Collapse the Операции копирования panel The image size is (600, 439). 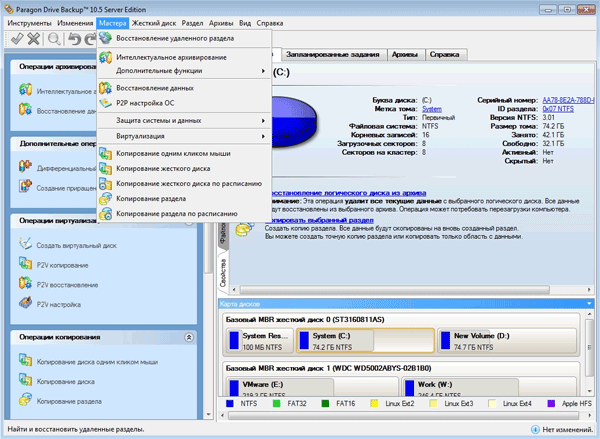[x=189, y=337]
